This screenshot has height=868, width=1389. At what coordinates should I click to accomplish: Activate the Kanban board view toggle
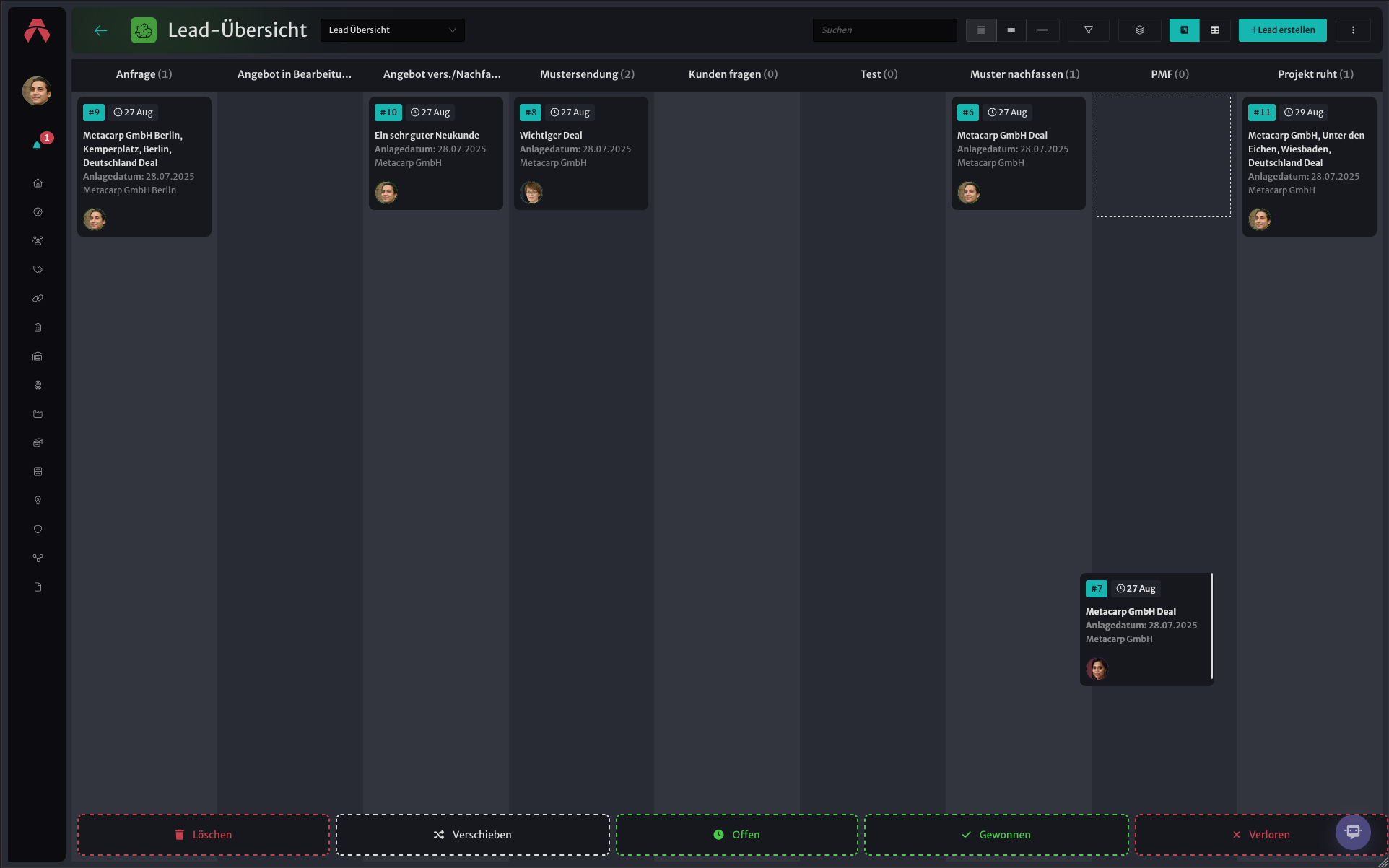click(1184, 30)
